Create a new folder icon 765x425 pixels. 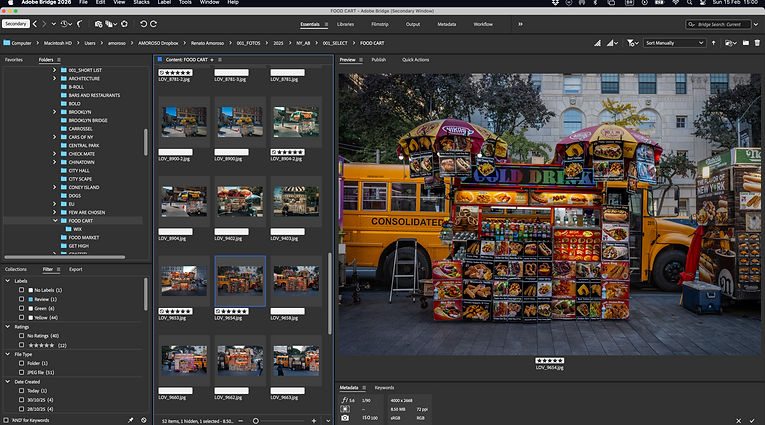745,43
